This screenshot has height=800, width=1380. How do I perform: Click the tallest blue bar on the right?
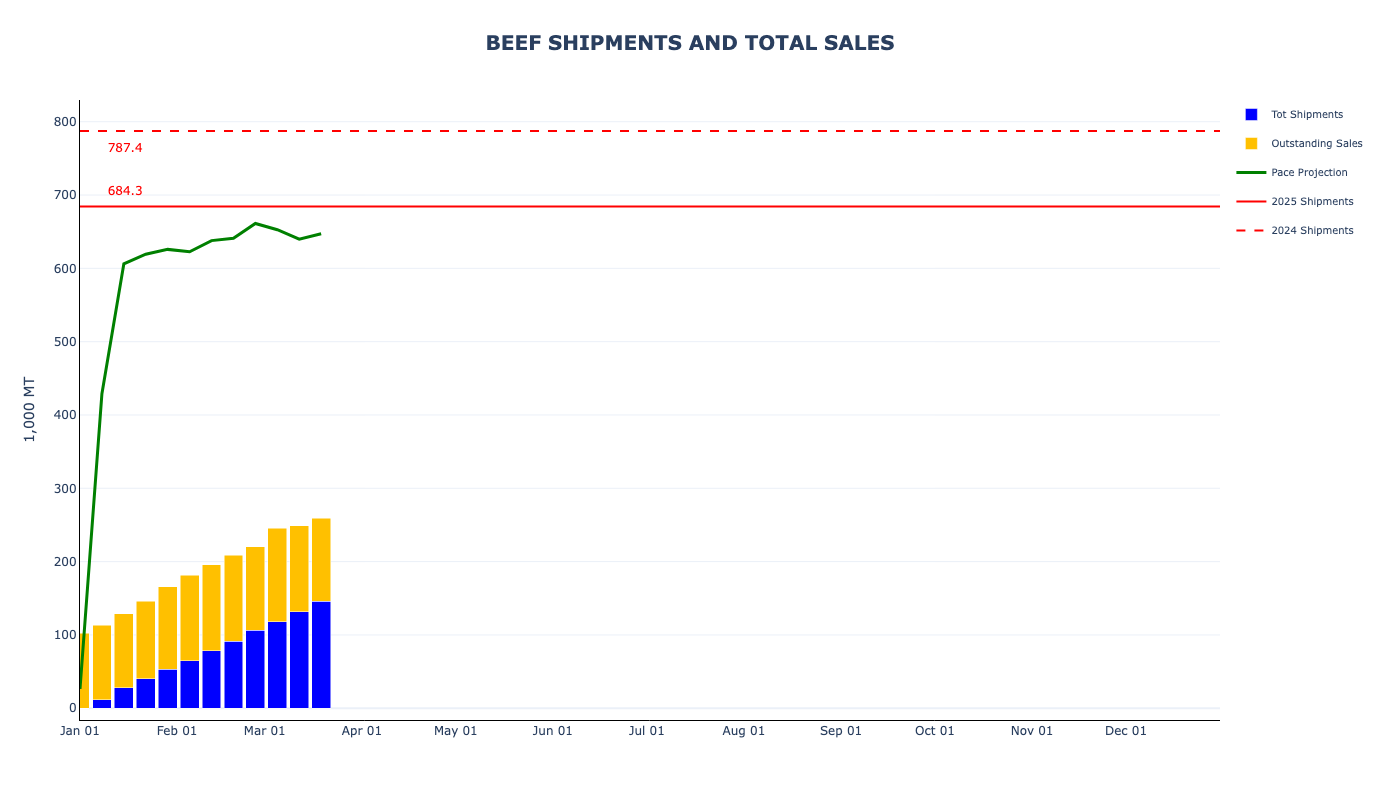[x=321, y=655]
